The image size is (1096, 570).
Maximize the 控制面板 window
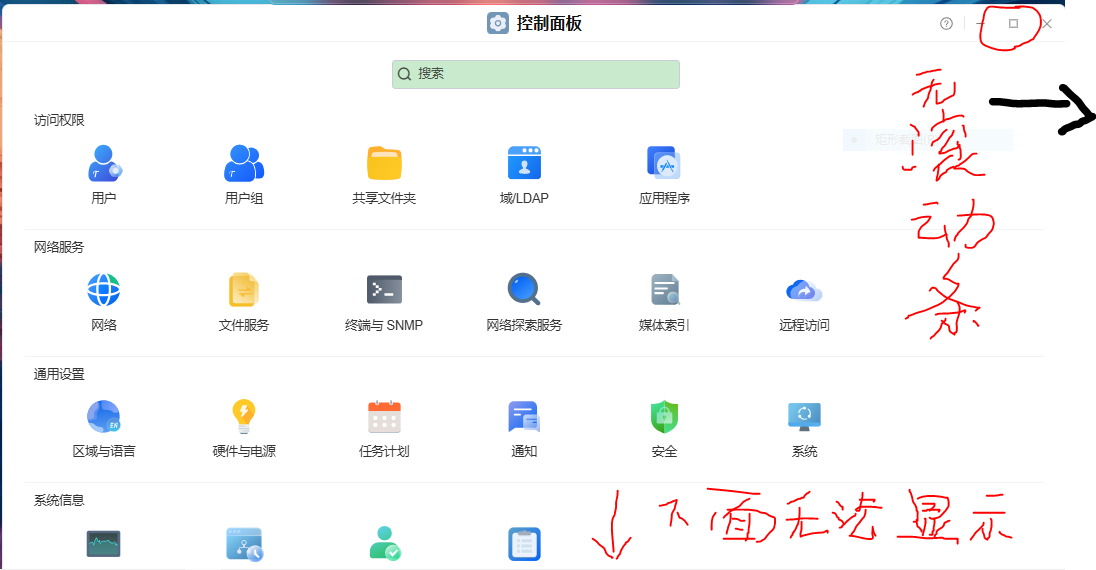1014,24
